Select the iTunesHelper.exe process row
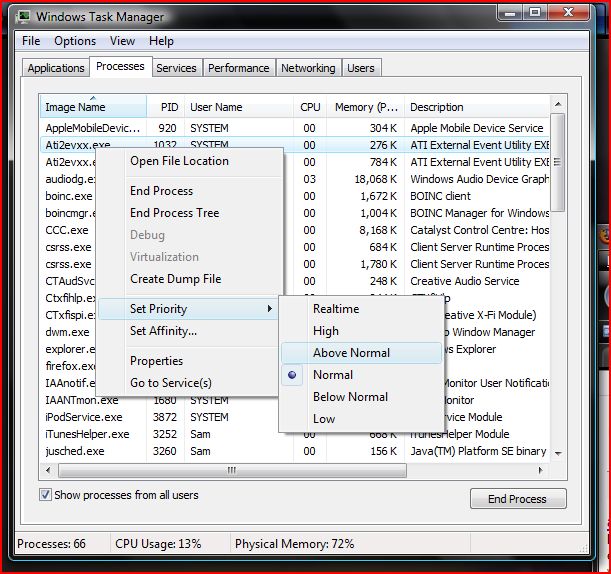The height and width of the screenshot is (574, 611). pyautogui.click(x=294, y=434)
